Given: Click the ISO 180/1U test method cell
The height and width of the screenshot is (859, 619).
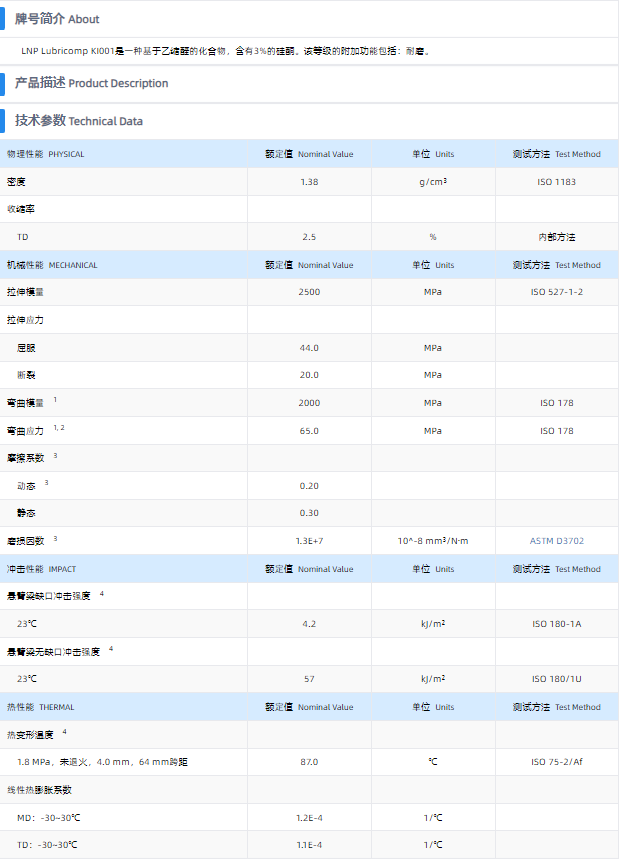Looking at the screenshot, I should point(556,679).
